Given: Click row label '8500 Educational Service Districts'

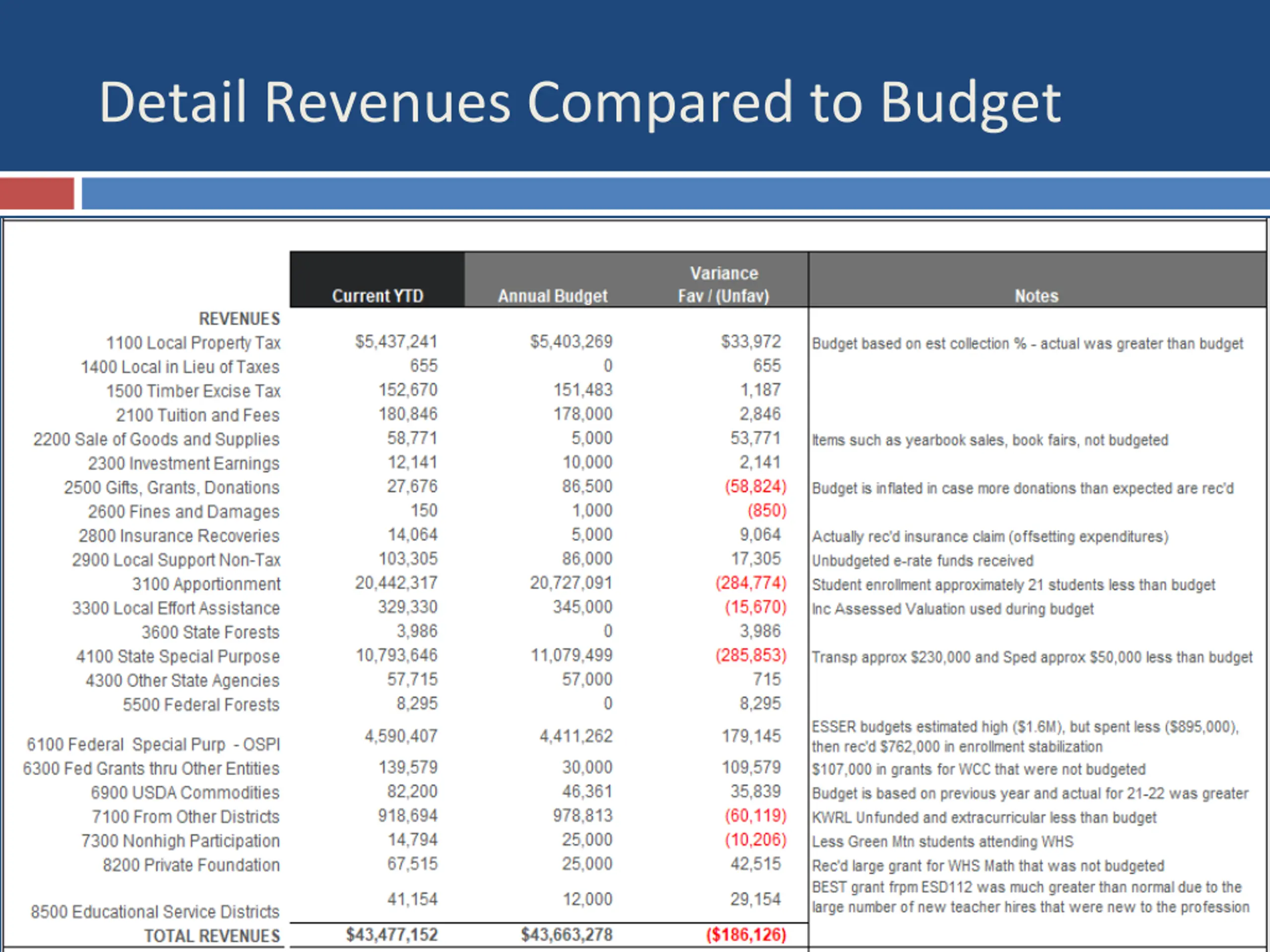Looking at the screenshot, I should pos(155,912).
